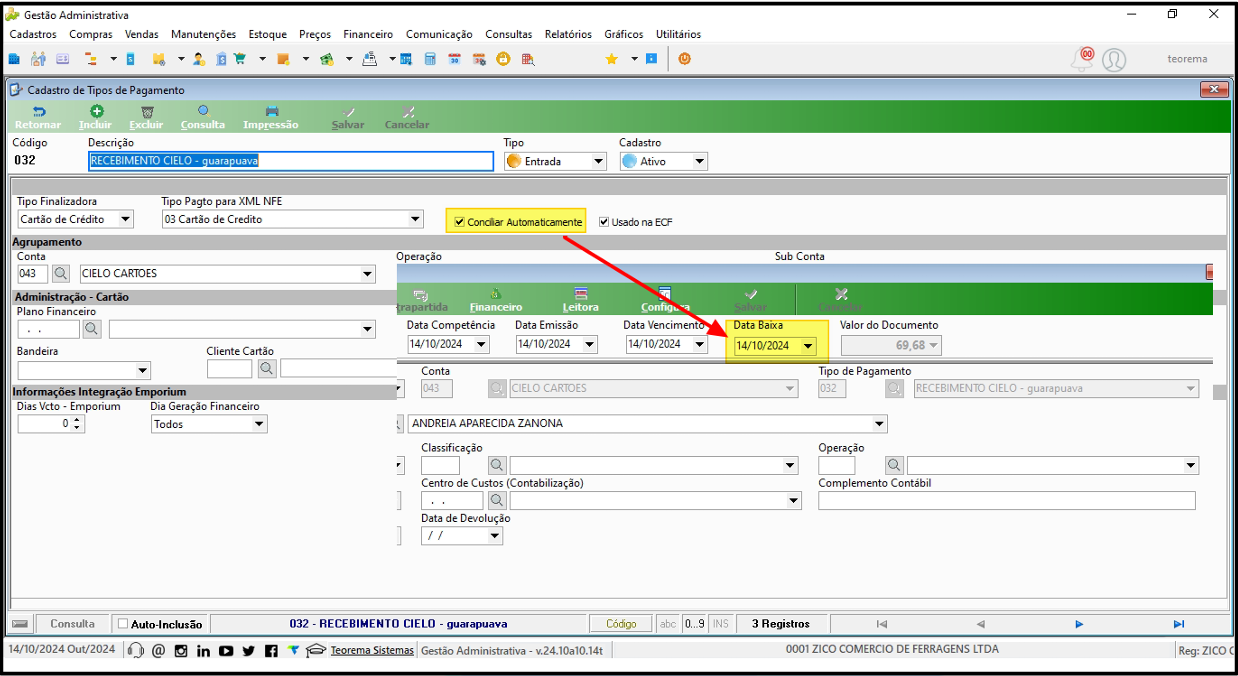Open the Relatórios menu
The width and height of the screenshot is (1238, 676).
(x=568, y=34)
